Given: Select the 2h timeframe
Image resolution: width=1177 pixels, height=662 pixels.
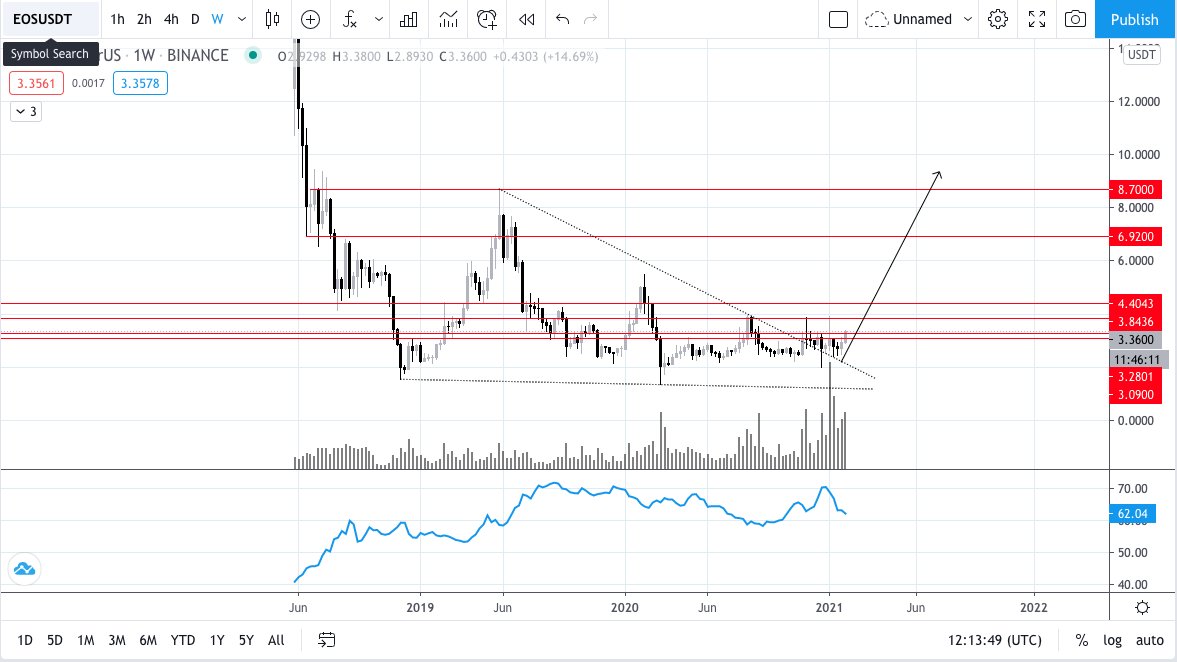Looking at the screenshot, I should [x=144, y=20].
